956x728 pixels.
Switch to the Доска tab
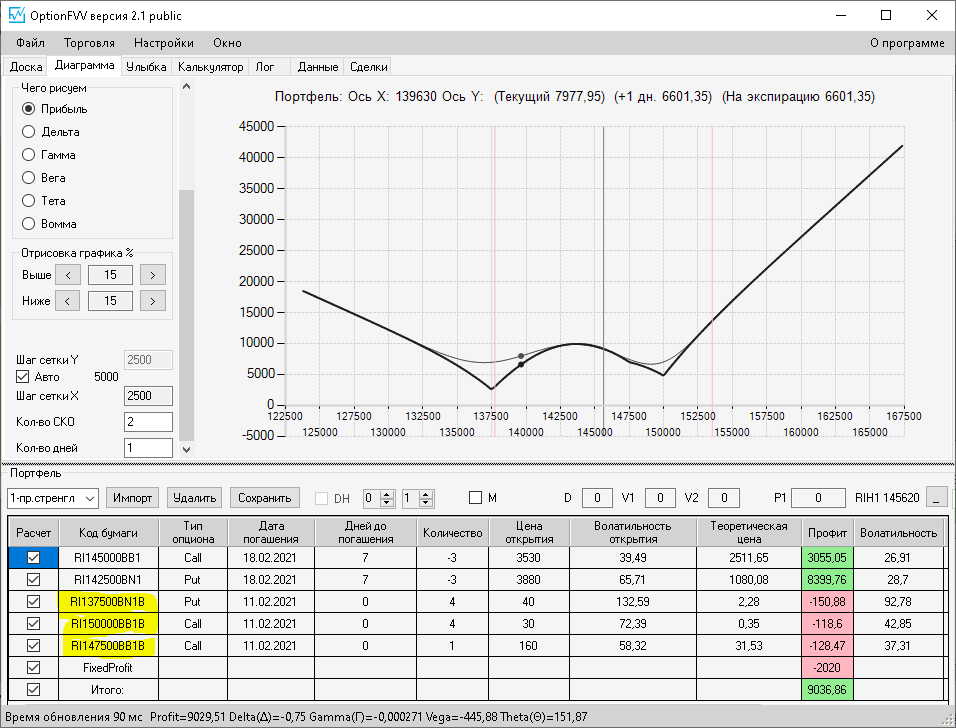pos(26,66)
